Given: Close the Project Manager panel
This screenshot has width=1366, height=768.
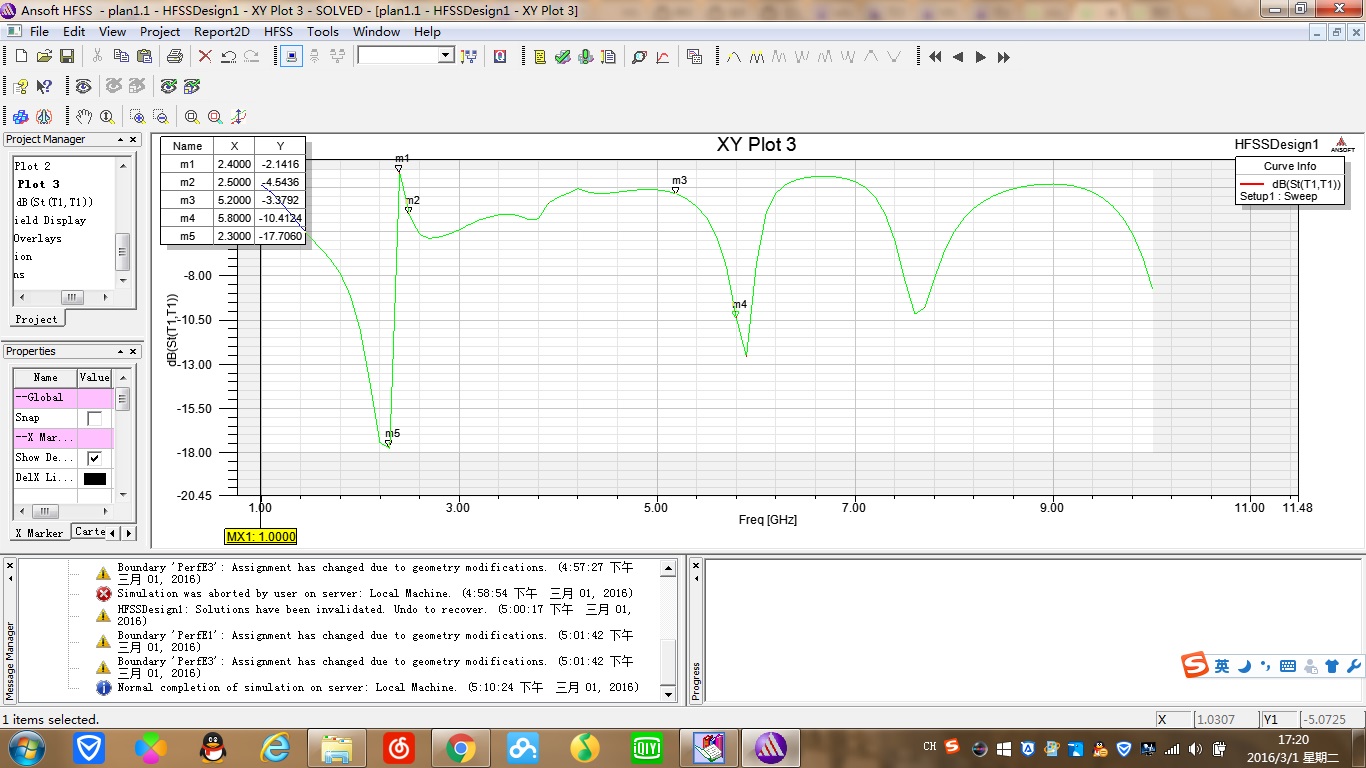Looking at the screenshot, I should click(x=134, y=140).
